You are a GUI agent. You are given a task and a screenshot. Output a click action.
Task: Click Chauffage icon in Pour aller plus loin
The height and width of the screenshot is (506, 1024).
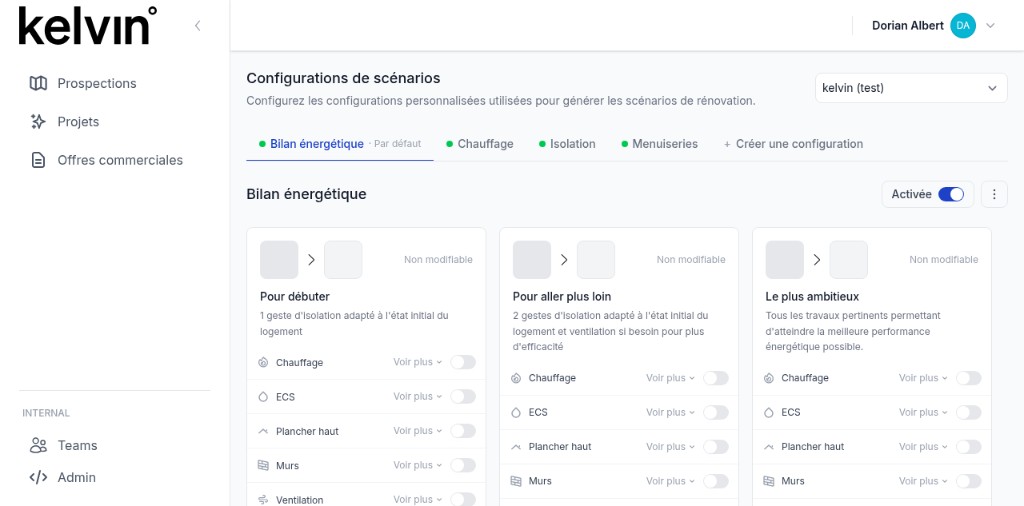point(516,378)
